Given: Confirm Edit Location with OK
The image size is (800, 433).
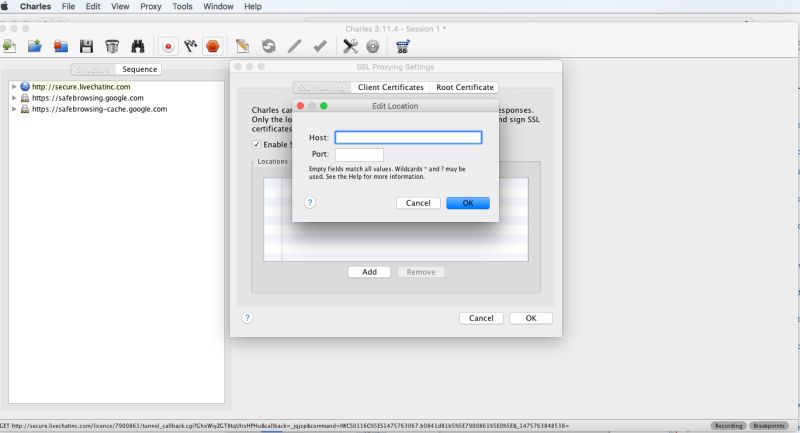Looking at the screenshot, I should [468, 203].
